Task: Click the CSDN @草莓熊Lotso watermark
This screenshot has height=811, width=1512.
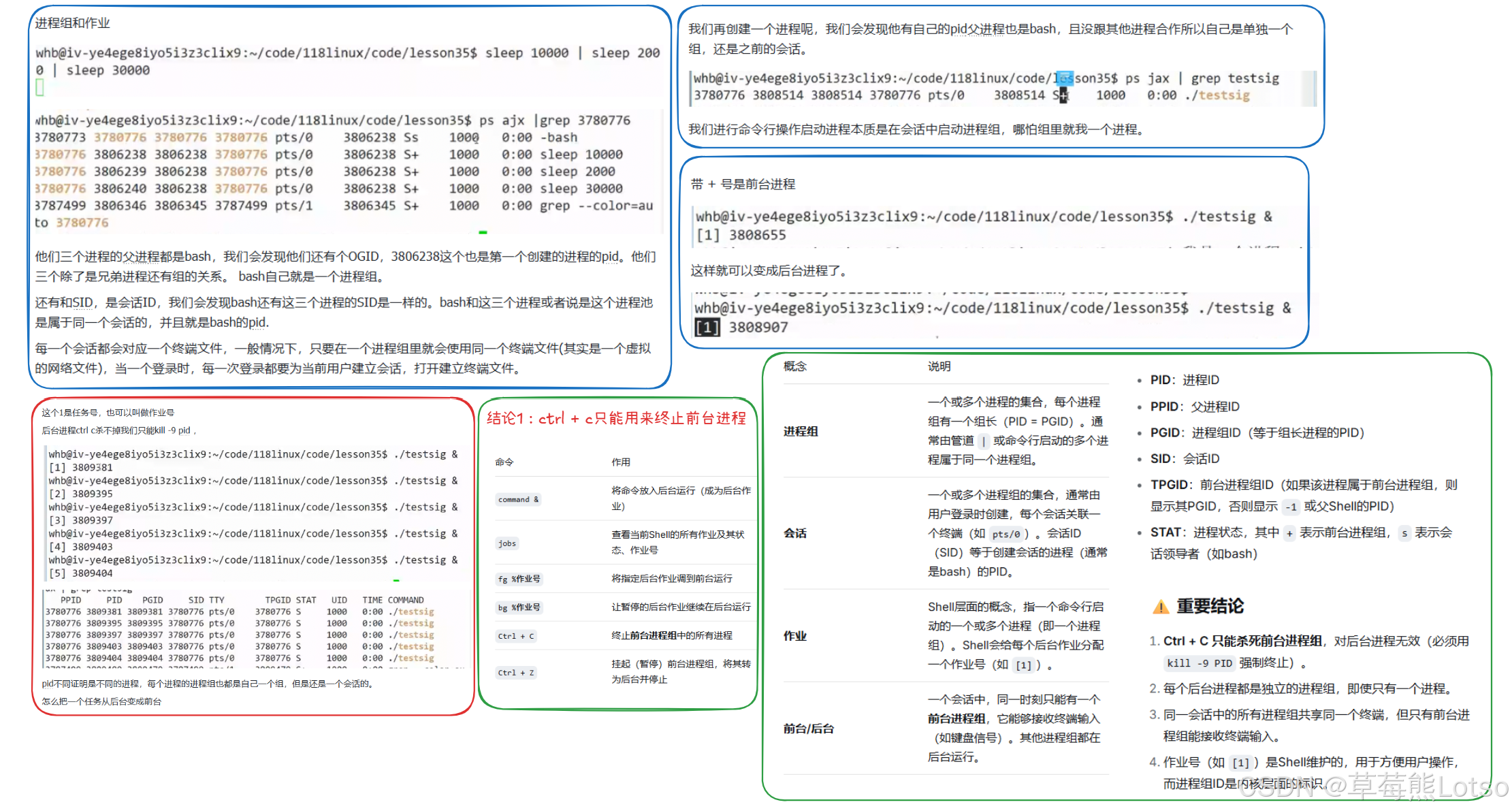Action: [1372, 787]
